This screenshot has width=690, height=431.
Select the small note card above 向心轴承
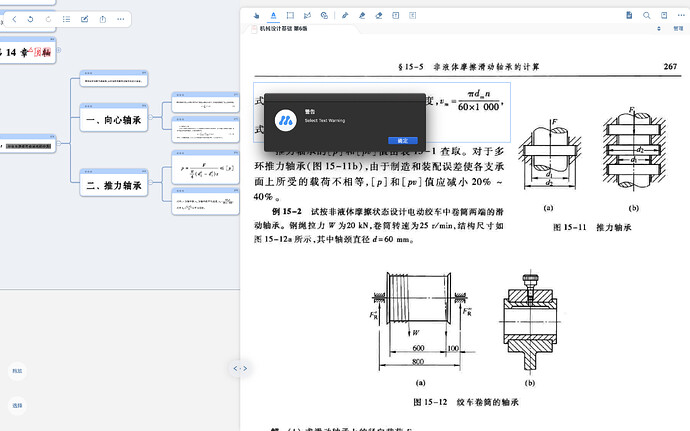point(114,79)
